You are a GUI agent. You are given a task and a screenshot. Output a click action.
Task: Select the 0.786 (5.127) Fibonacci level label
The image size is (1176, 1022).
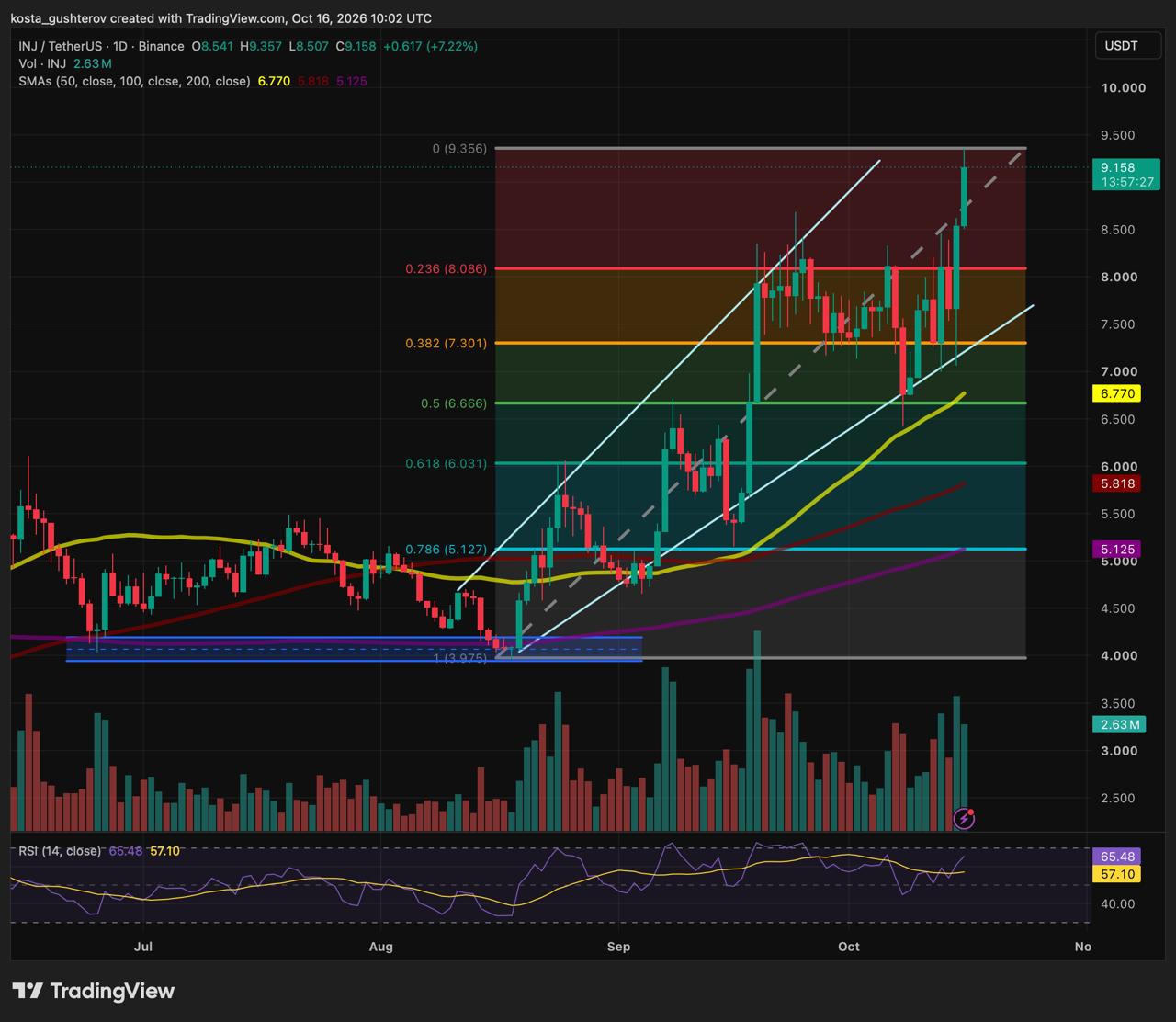click(x=447, y=550)
